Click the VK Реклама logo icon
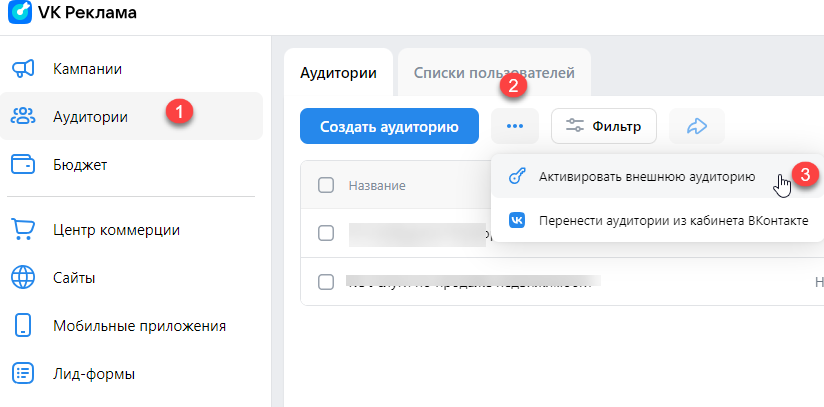 click(20, 12)
